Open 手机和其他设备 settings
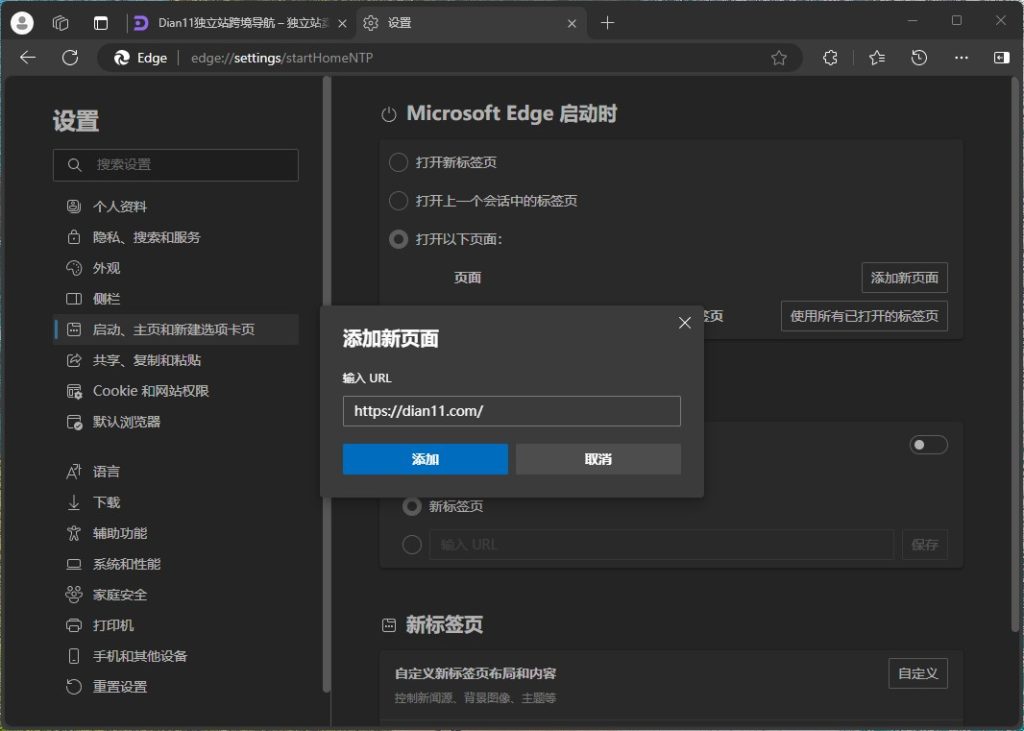1024x731 pixels. point(176,656)
